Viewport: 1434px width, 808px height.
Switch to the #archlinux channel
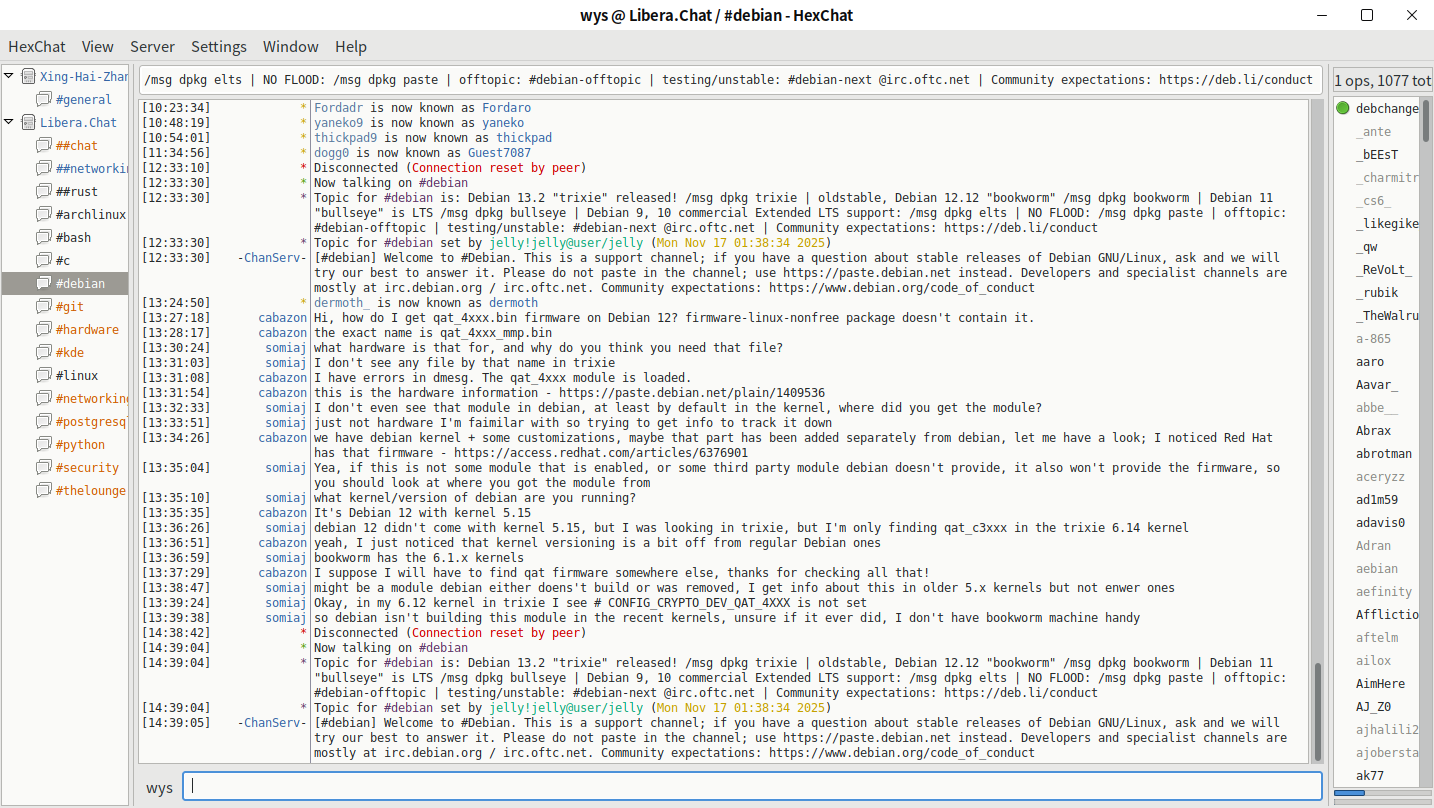pos(90,215)
